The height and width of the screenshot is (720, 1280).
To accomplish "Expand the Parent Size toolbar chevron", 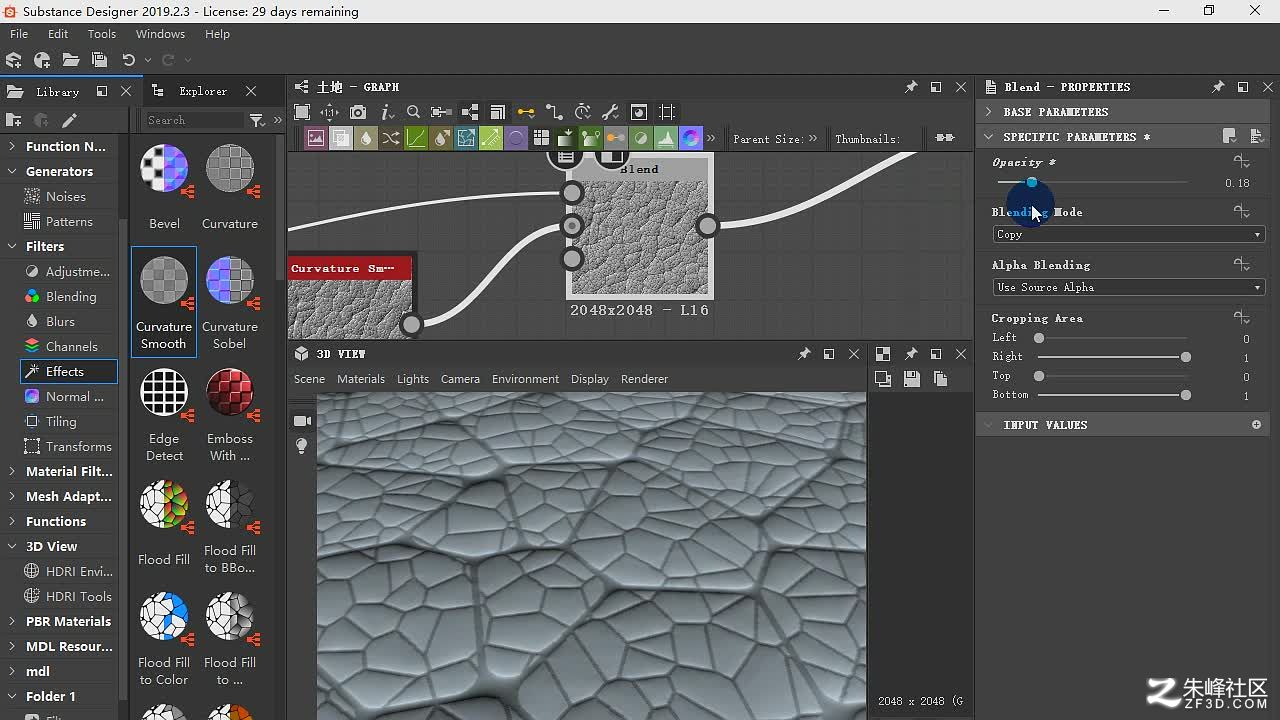I will pos(813,139).
